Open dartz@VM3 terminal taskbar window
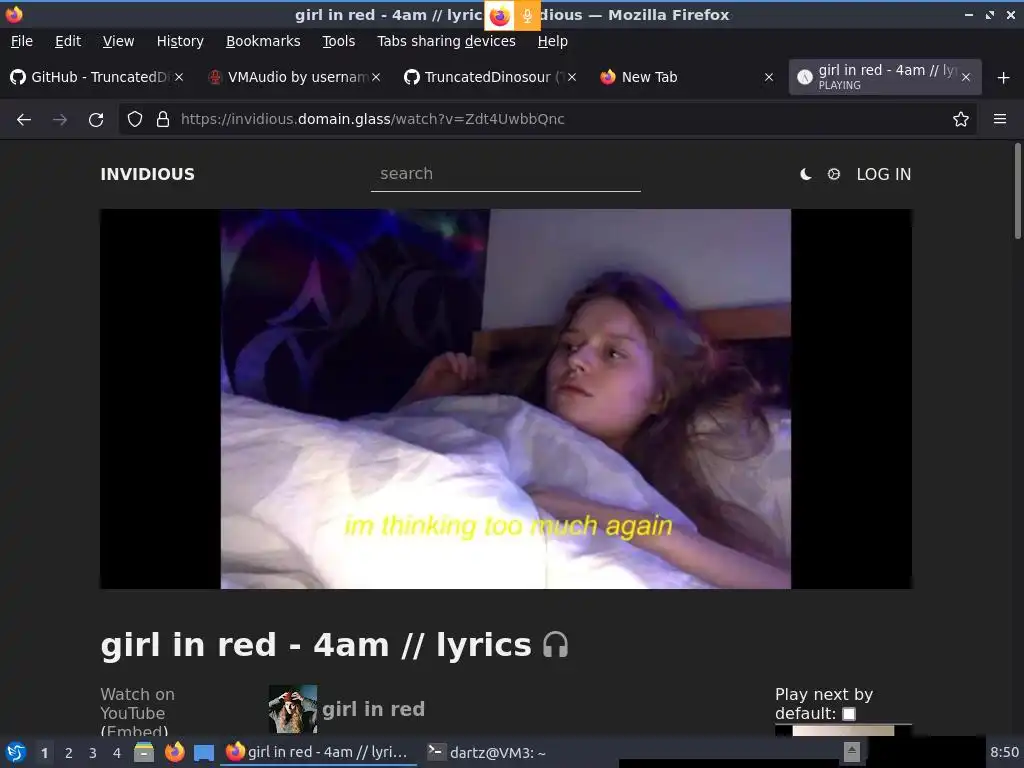This screenshot has height=768, width=1024. click(x=487, y=752)
